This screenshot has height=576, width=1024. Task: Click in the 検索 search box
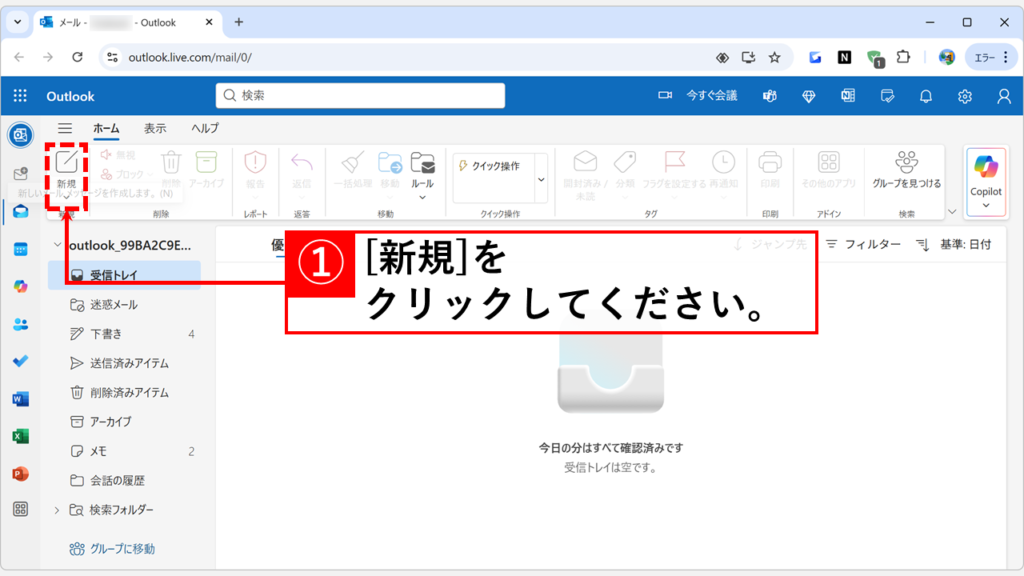tap(360, 95)
